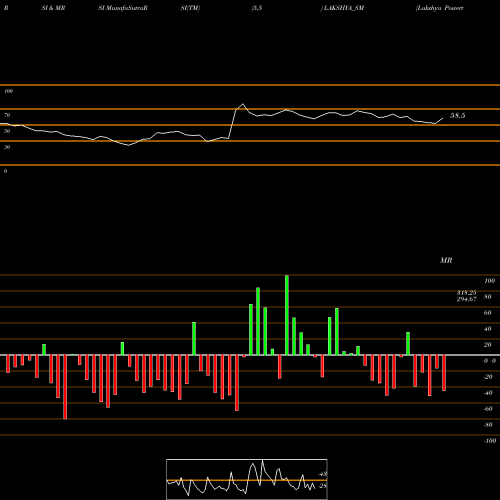500x500 pixels.
Task: Click the RSI line peak above 70
Action: coord(243,104)
